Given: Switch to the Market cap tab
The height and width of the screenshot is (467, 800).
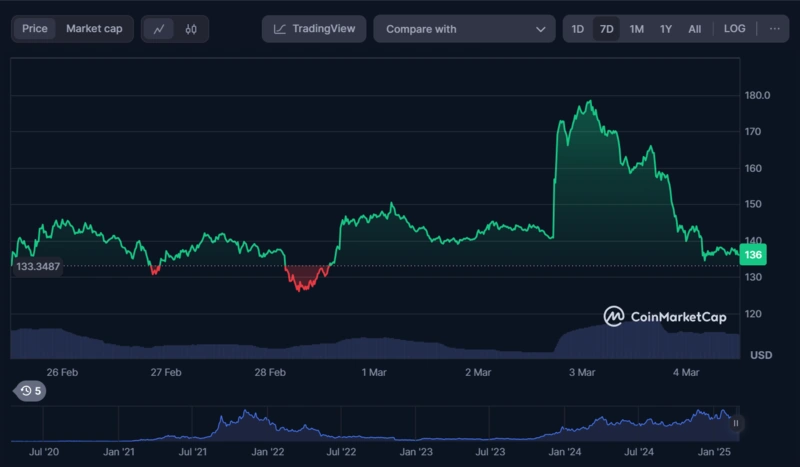Looking at the screenshot, I should 94,29.
